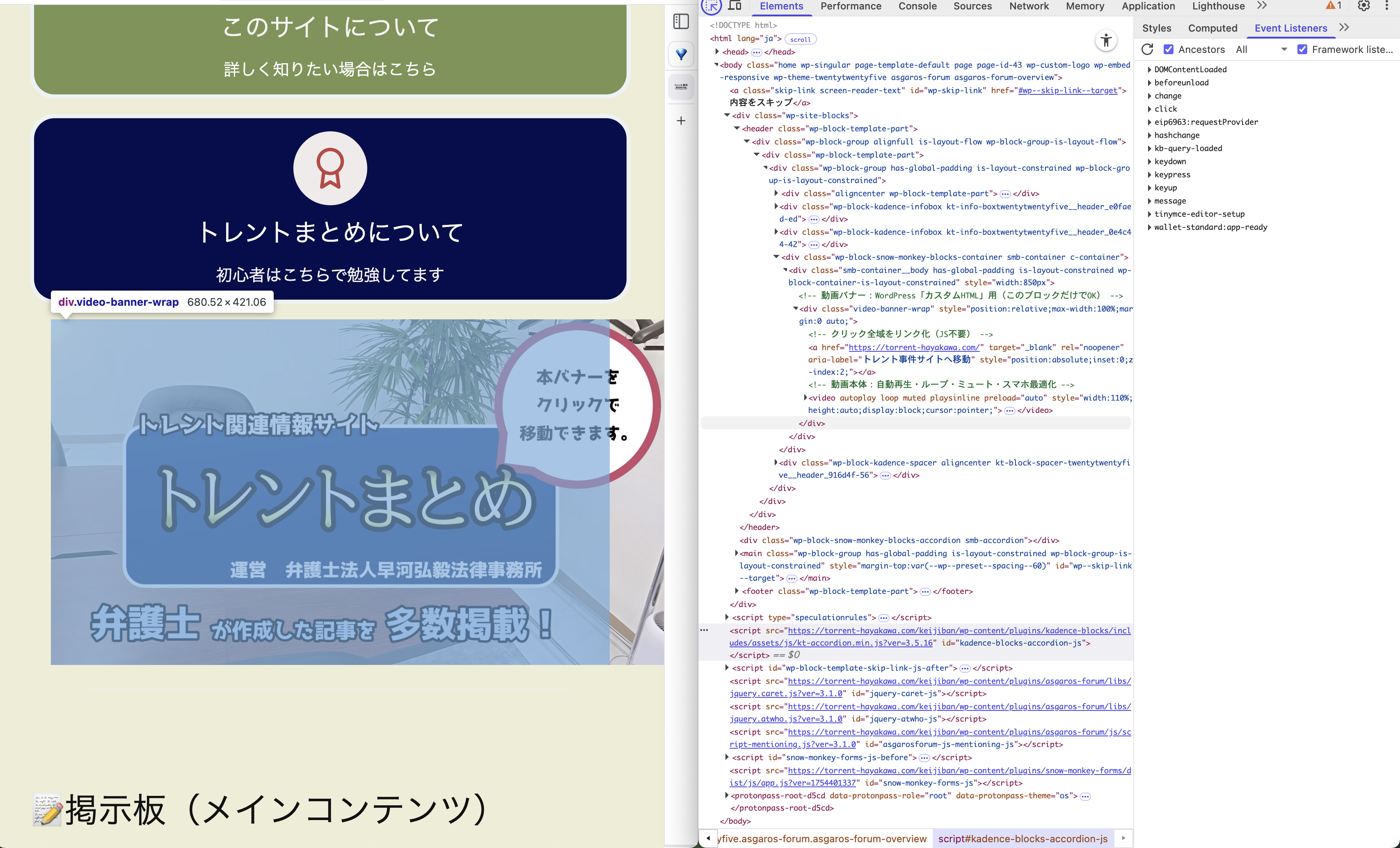The image size is (1400, 848).
Task: Click the ellipsis beside selected script row
Action: (704, 630)
